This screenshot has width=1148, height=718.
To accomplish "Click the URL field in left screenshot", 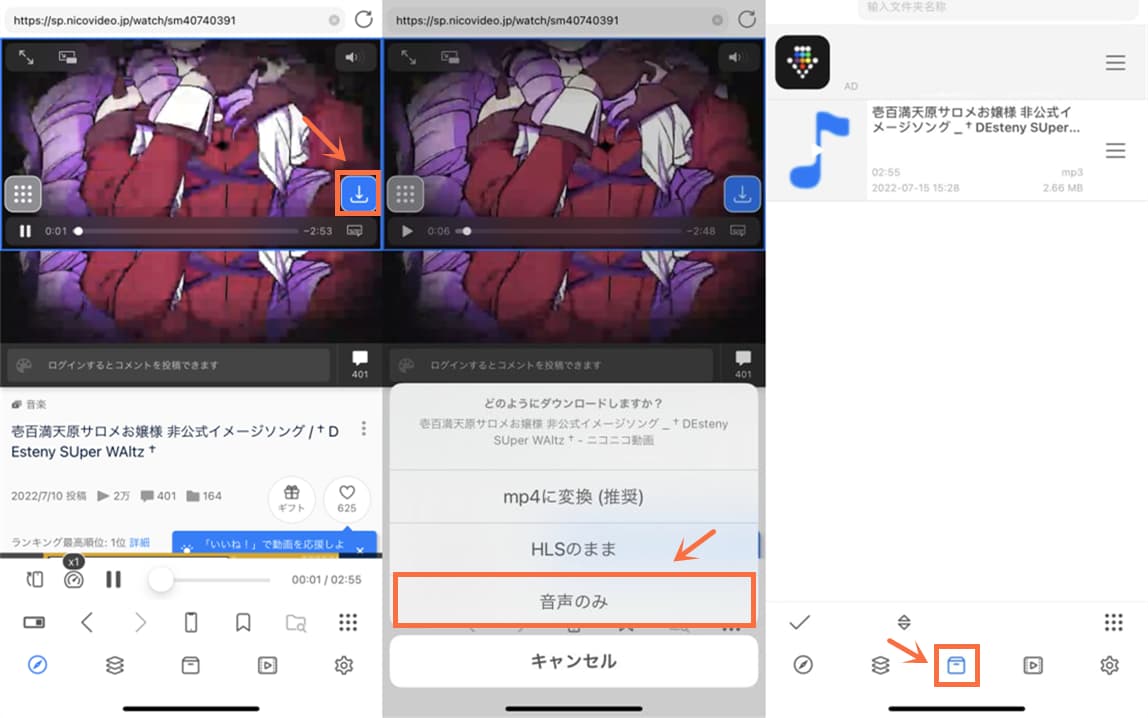I will coord(174,20).
